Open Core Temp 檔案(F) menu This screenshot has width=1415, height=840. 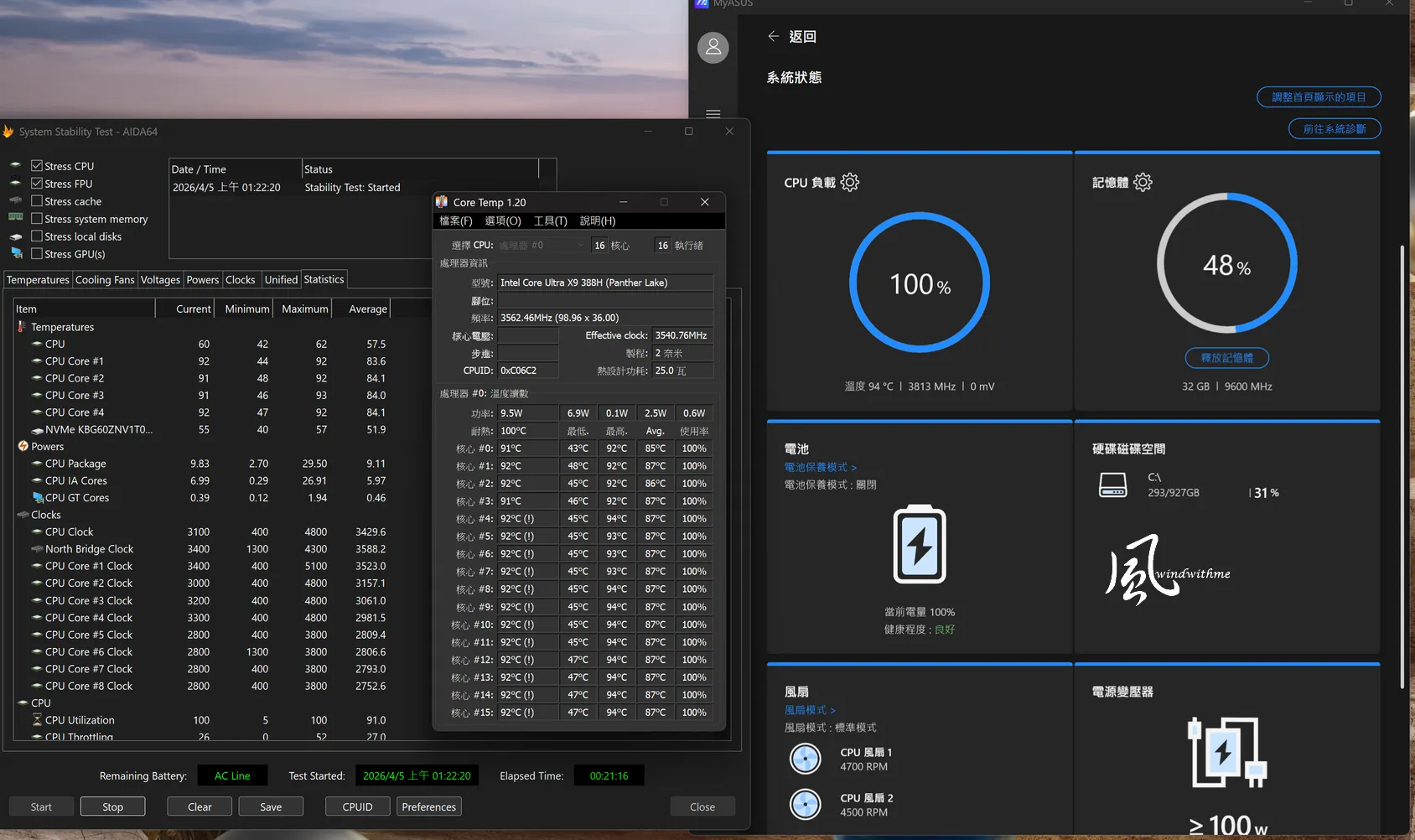click(456, 220)
